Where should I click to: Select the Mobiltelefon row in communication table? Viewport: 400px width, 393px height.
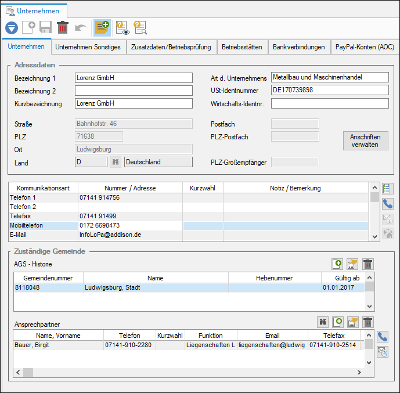(189, 226)
